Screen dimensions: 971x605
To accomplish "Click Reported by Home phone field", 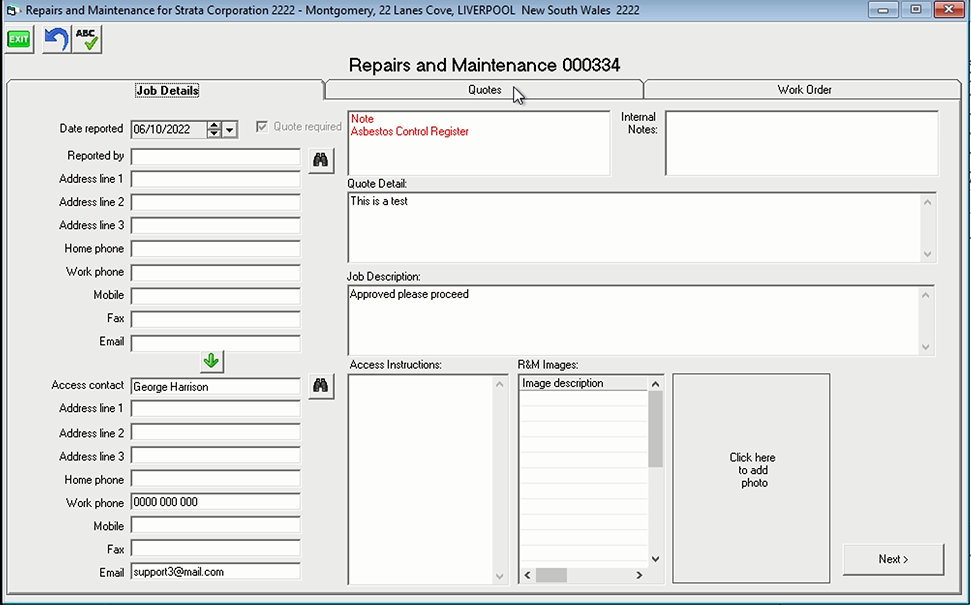I will (x=216, y=249).
